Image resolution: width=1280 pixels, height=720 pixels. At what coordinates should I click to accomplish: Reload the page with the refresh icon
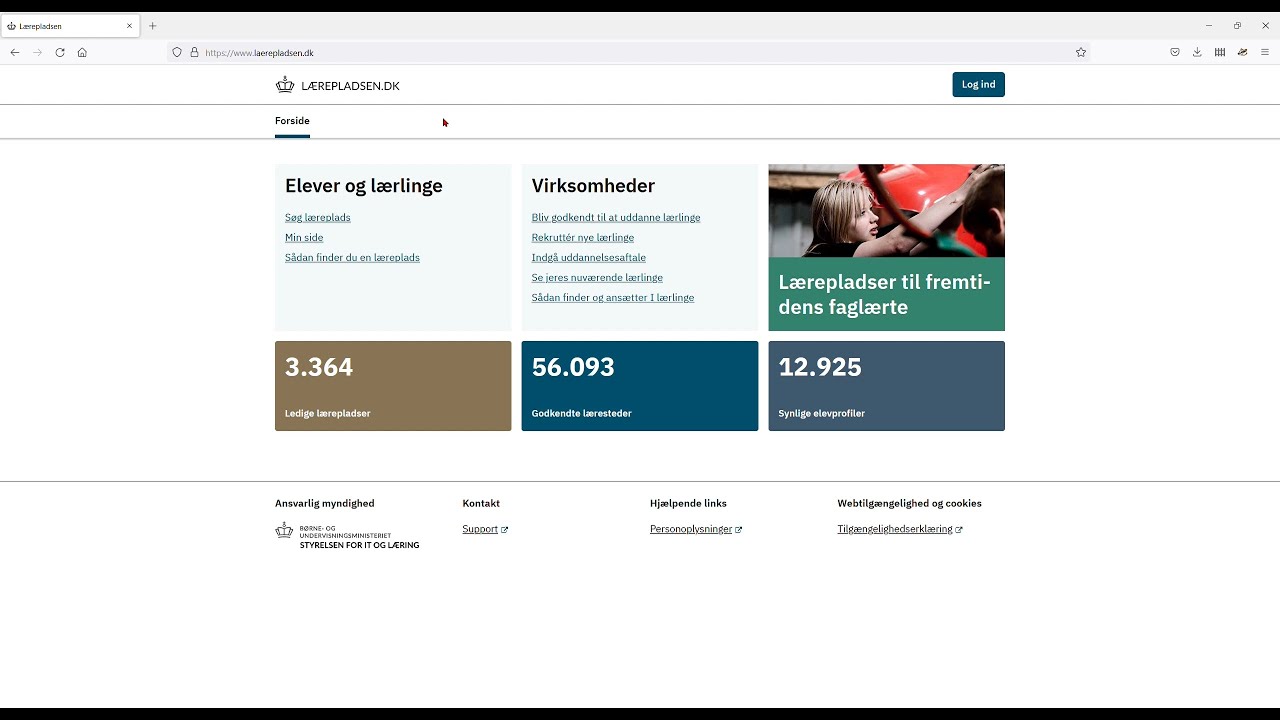click(60, 52)
